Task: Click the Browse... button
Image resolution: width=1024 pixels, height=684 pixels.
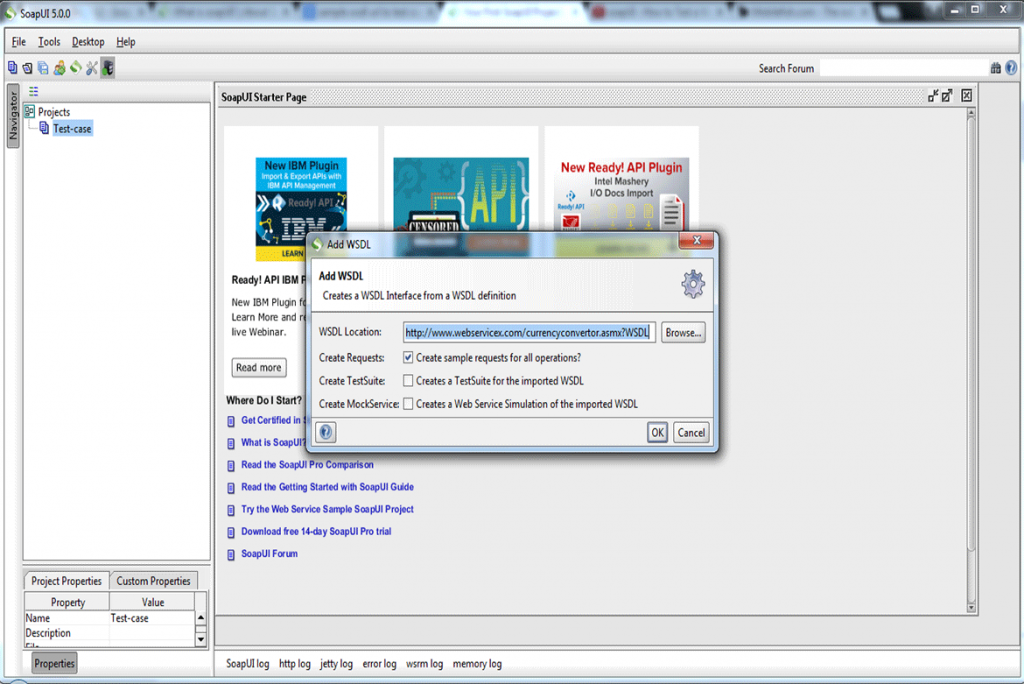Action: coord(683,333)
